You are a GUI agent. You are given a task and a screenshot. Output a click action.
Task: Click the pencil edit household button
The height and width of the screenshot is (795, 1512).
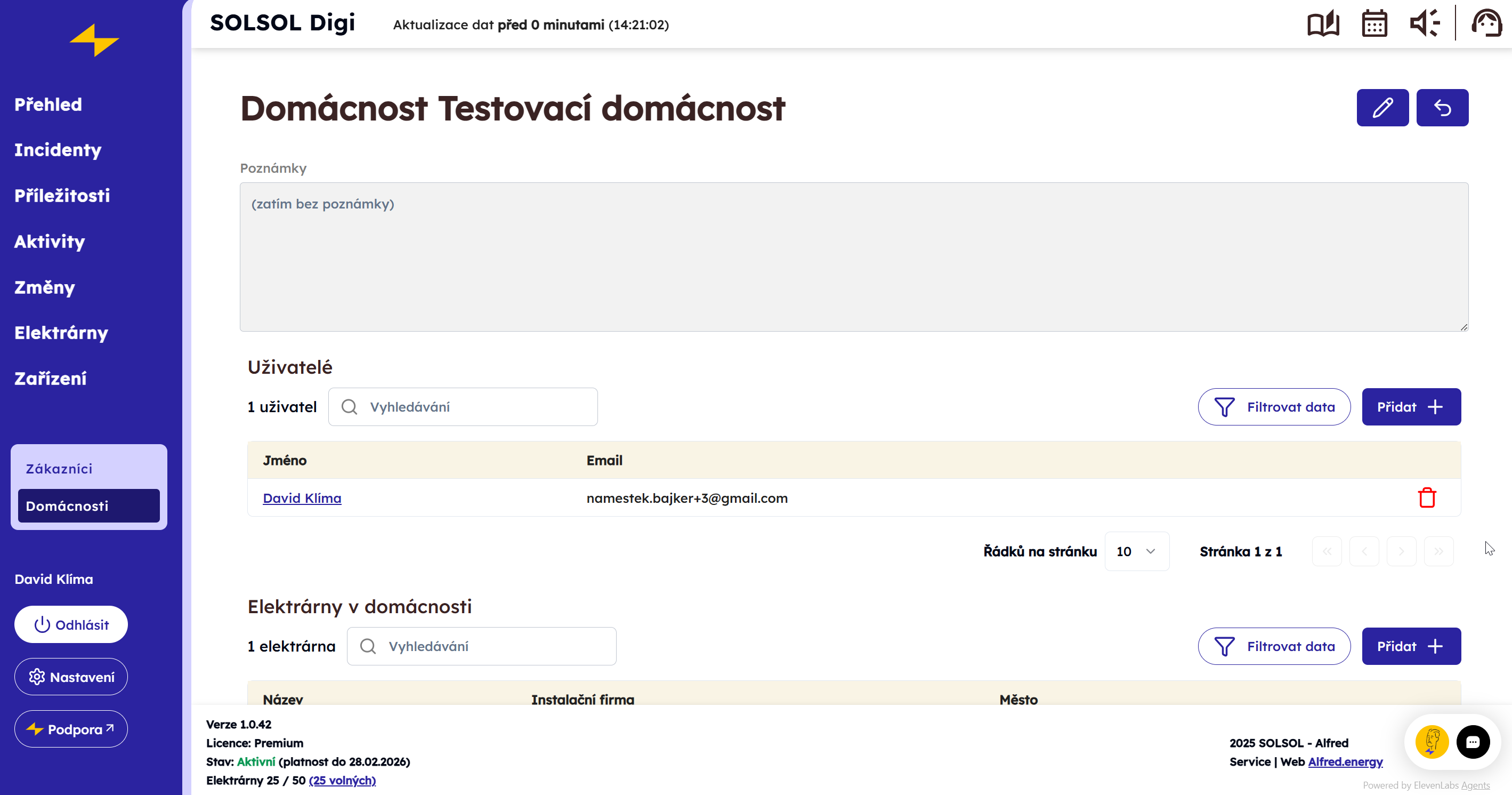(x=1382, y=108)
